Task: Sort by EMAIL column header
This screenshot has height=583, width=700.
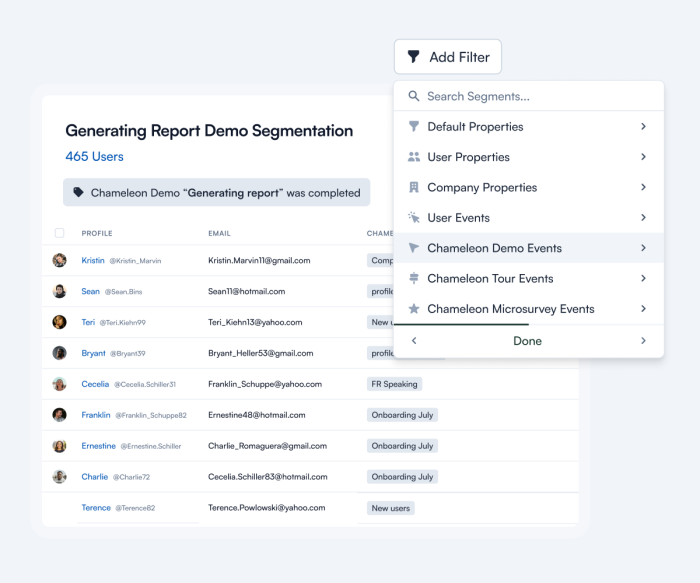Action: click(219, 233)
